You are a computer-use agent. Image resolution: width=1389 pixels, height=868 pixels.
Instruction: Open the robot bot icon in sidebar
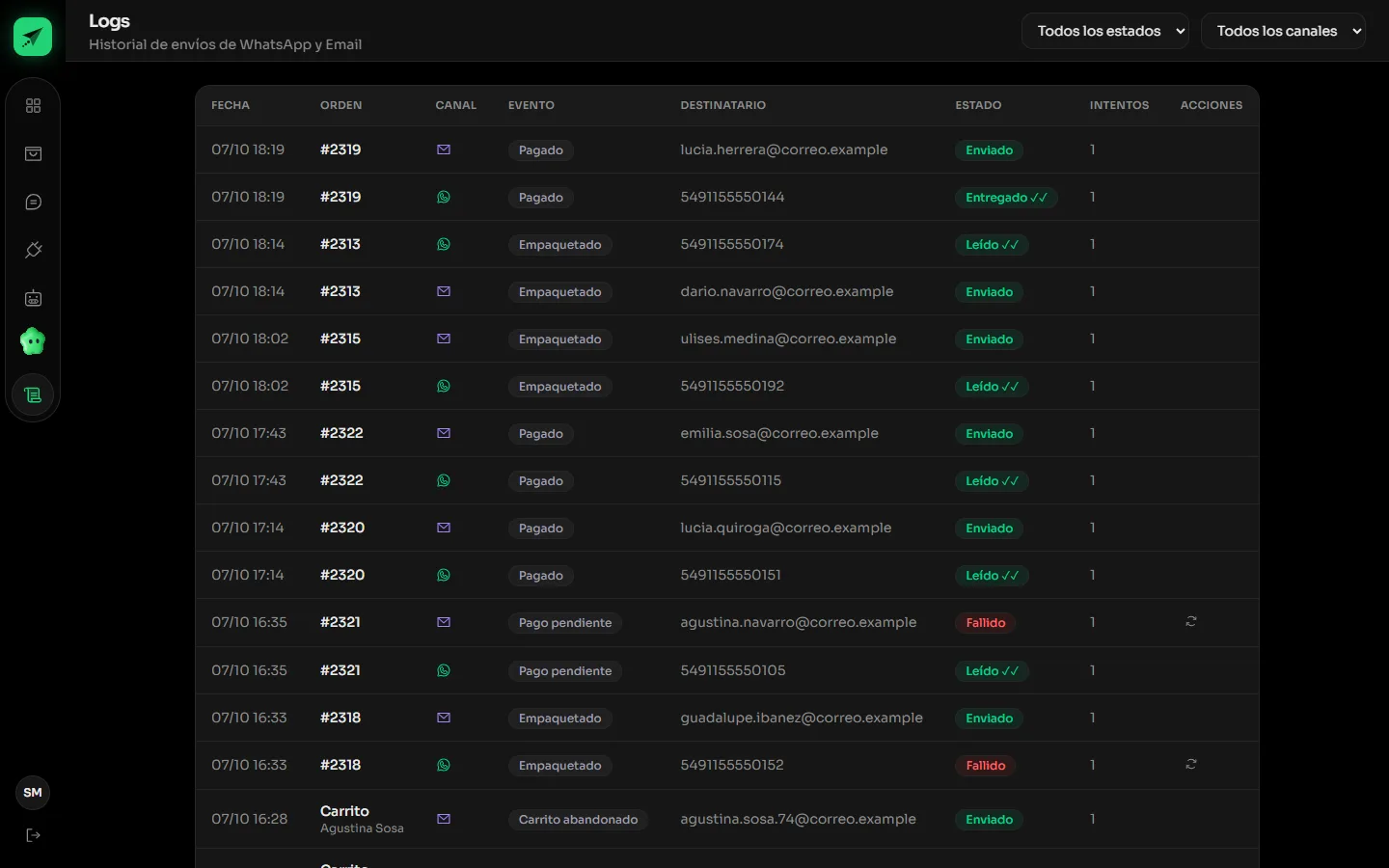pos(33,299)
